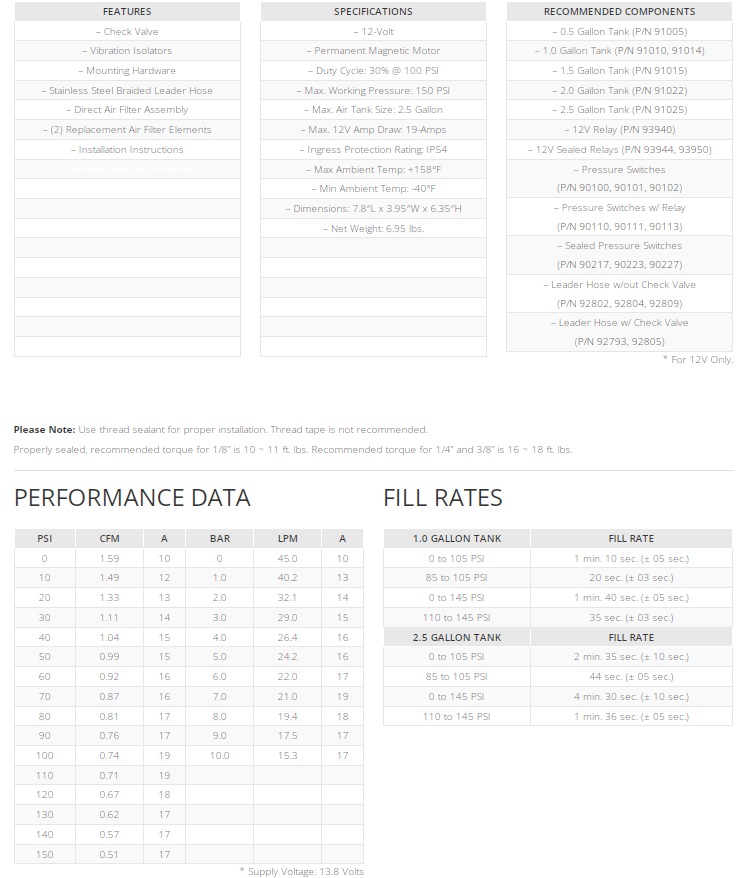Click the CFM column header
This screenshot has width=745, height=878.
[x=109, y=539]
